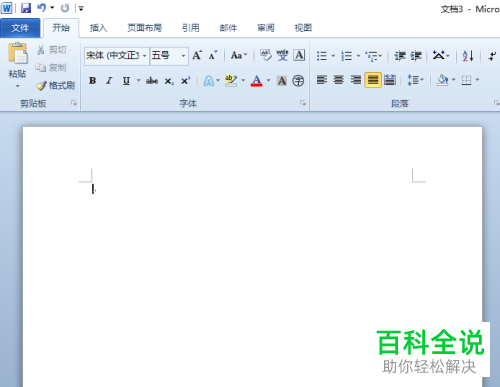
Task: Open the 页面布局 Page Layout tab
Action: click(x=145, y=28)
